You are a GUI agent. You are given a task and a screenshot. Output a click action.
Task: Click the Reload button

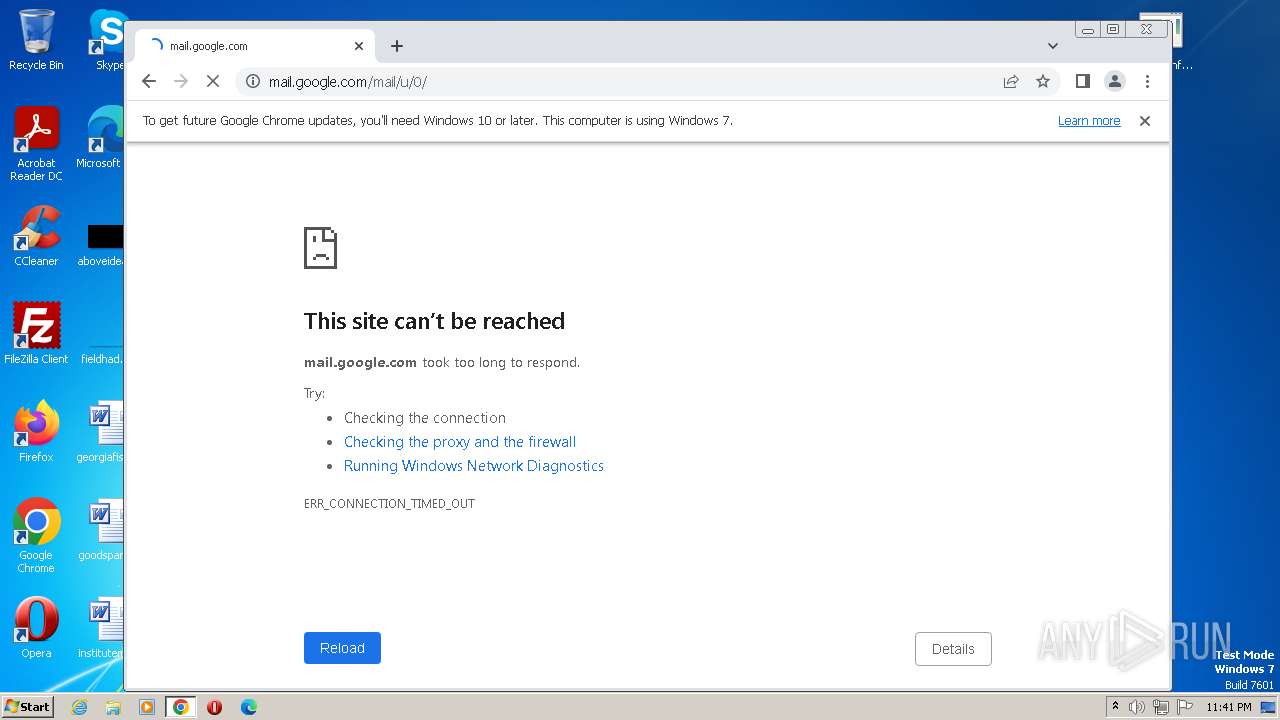(342, 648)
